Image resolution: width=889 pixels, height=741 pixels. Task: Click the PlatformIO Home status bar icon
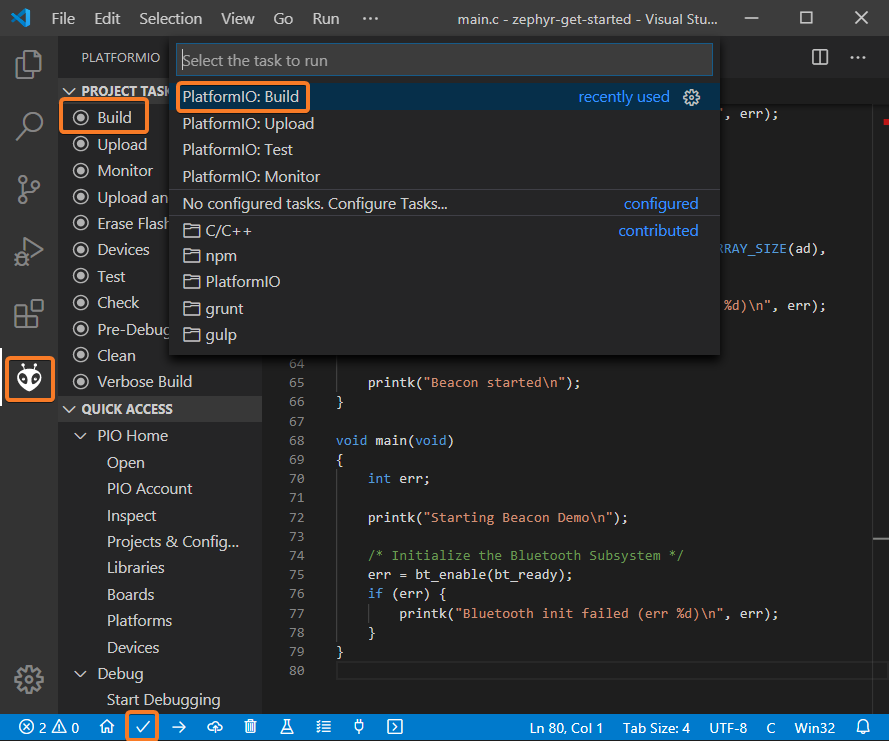[x=107, y=727]
